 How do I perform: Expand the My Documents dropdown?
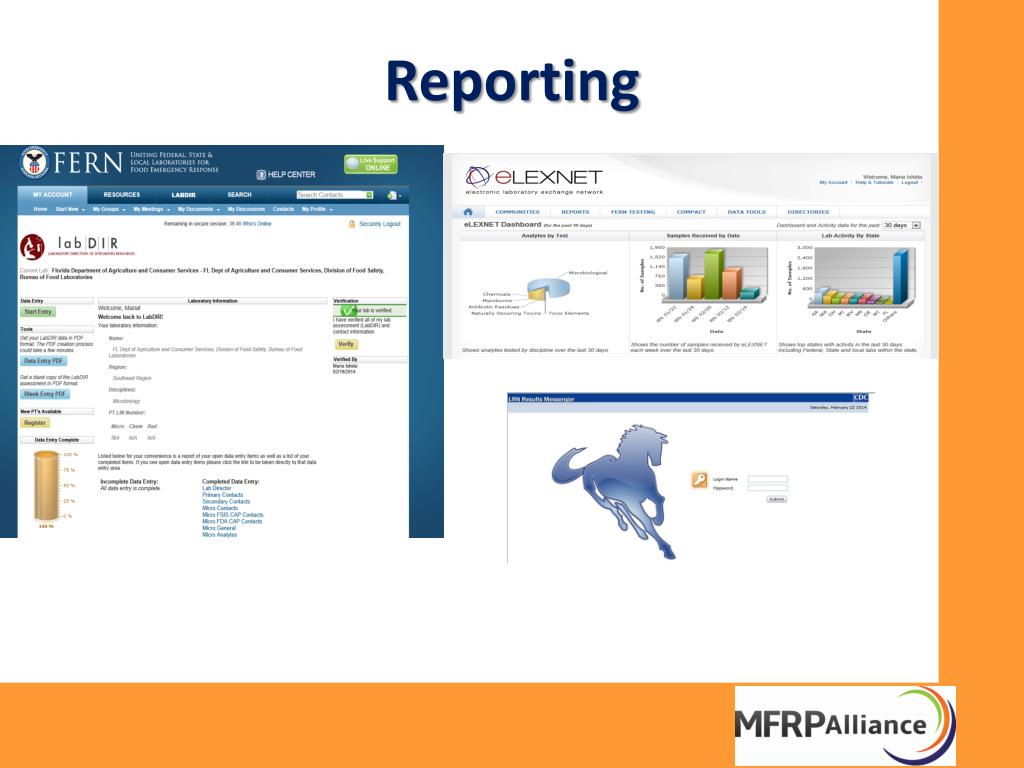(x=199, y=210)
